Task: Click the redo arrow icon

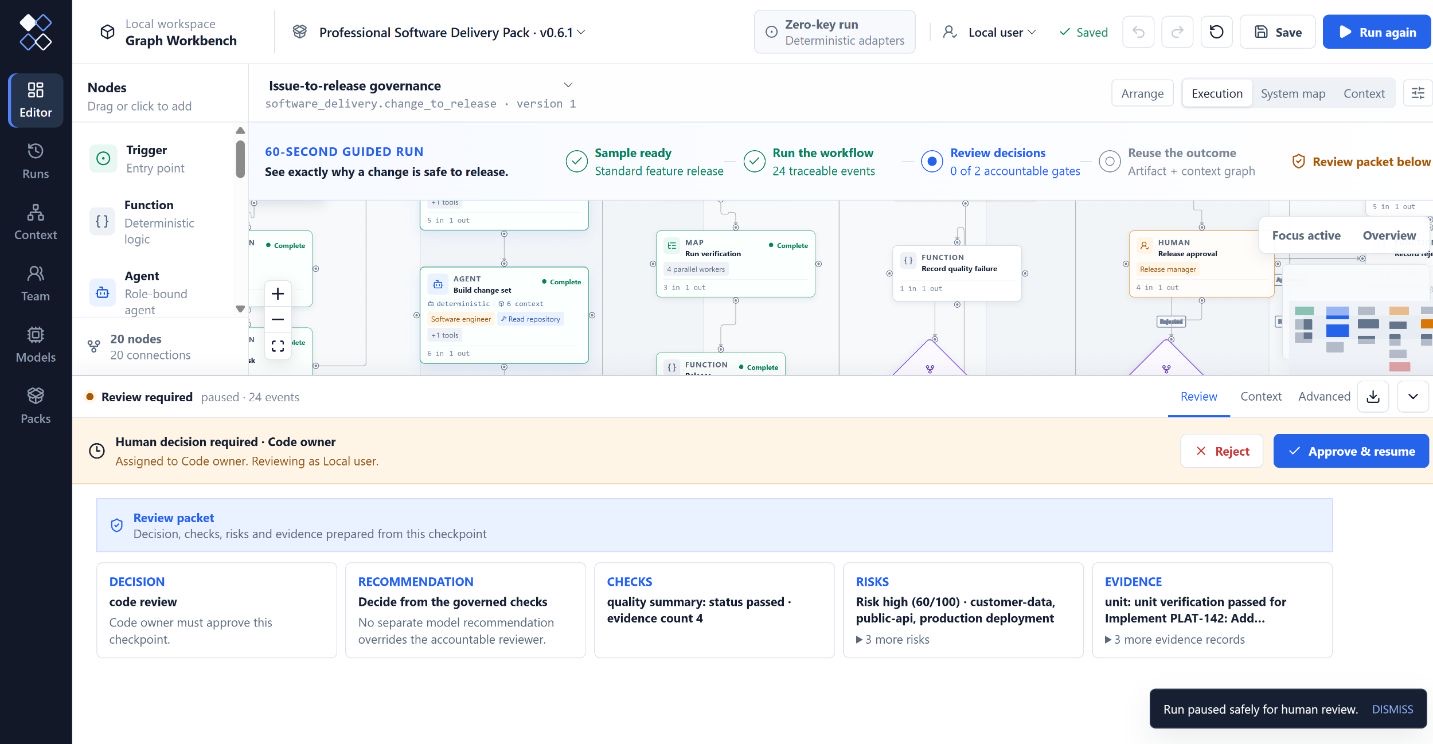Action: coord(1177,32)
